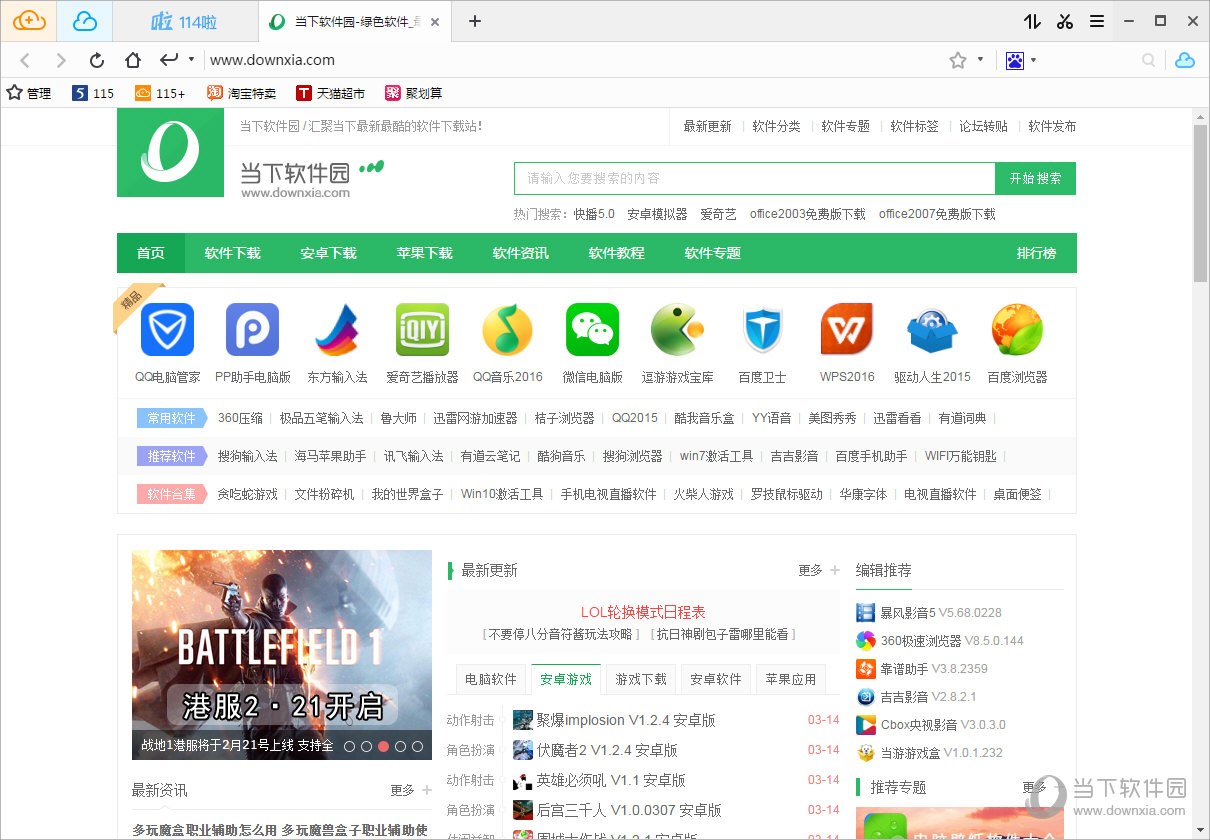Select the 游戏下载 tab

coord(641,679)
